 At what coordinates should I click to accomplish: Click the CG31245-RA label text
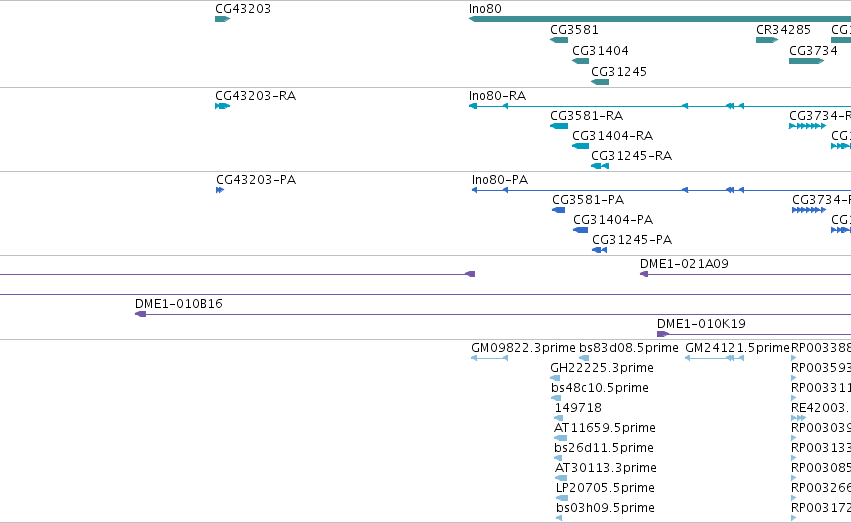tap(631, 156)
